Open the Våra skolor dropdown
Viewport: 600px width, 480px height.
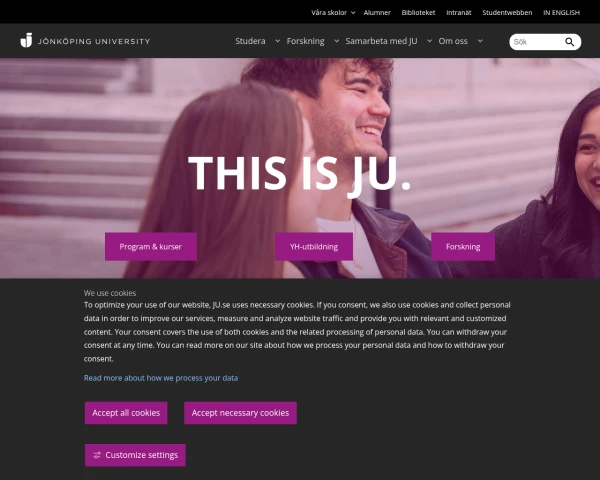click(333, 13)
